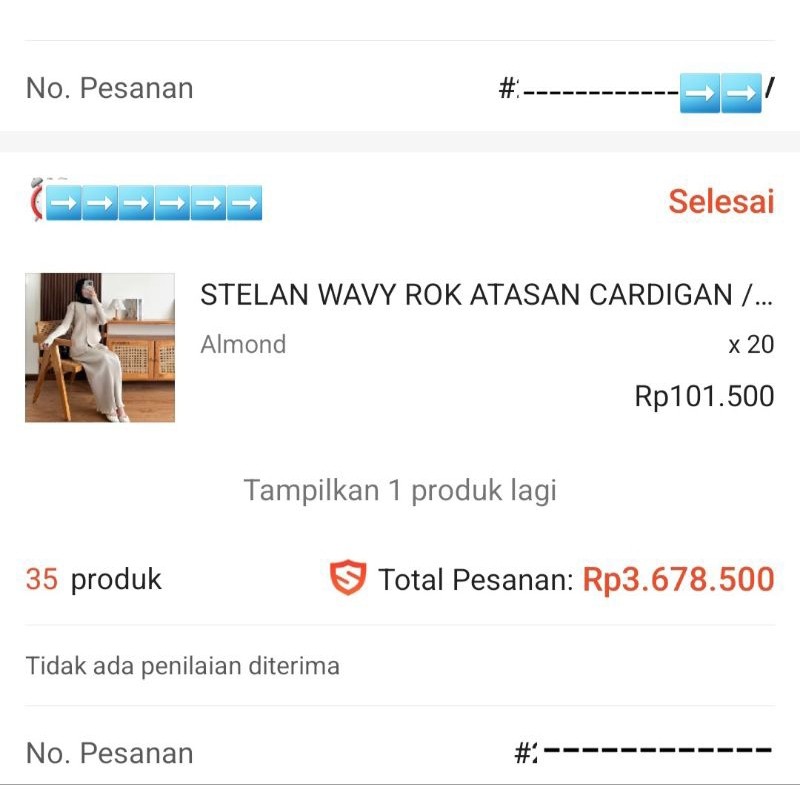This screenshot has height=800, width=800.
Task: Click the rightmost arrow icon in the top order row
Action: click(x=739, y=93)
